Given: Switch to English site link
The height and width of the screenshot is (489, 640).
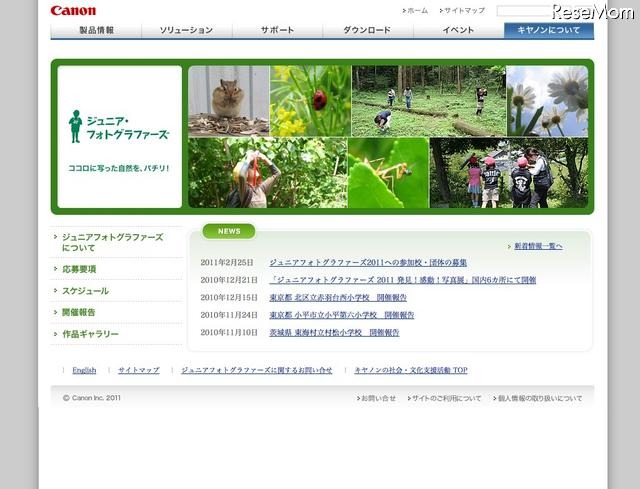Looking at the screenshot, I should tap(84, 370).
